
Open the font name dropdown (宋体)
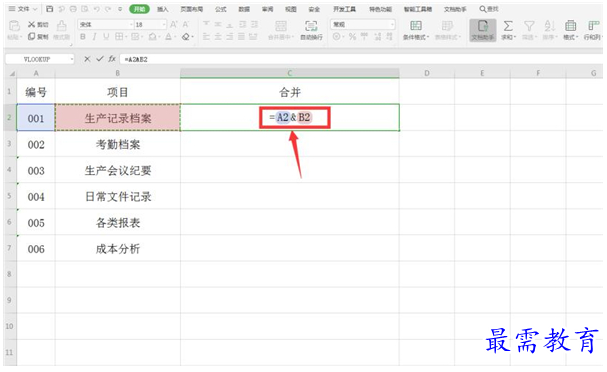(131, 24)
